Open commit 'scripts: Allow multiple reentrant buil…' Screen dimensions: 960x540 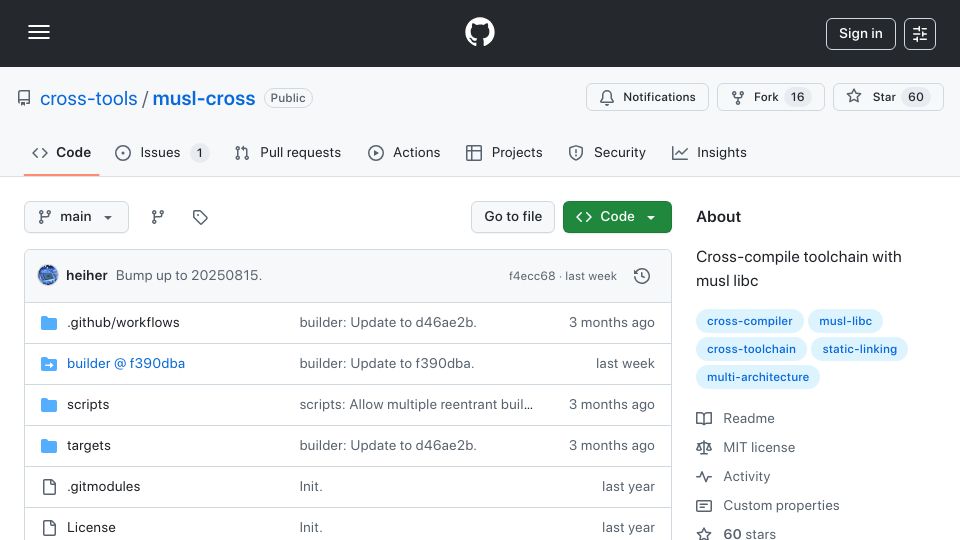click(x=416, y=405)
